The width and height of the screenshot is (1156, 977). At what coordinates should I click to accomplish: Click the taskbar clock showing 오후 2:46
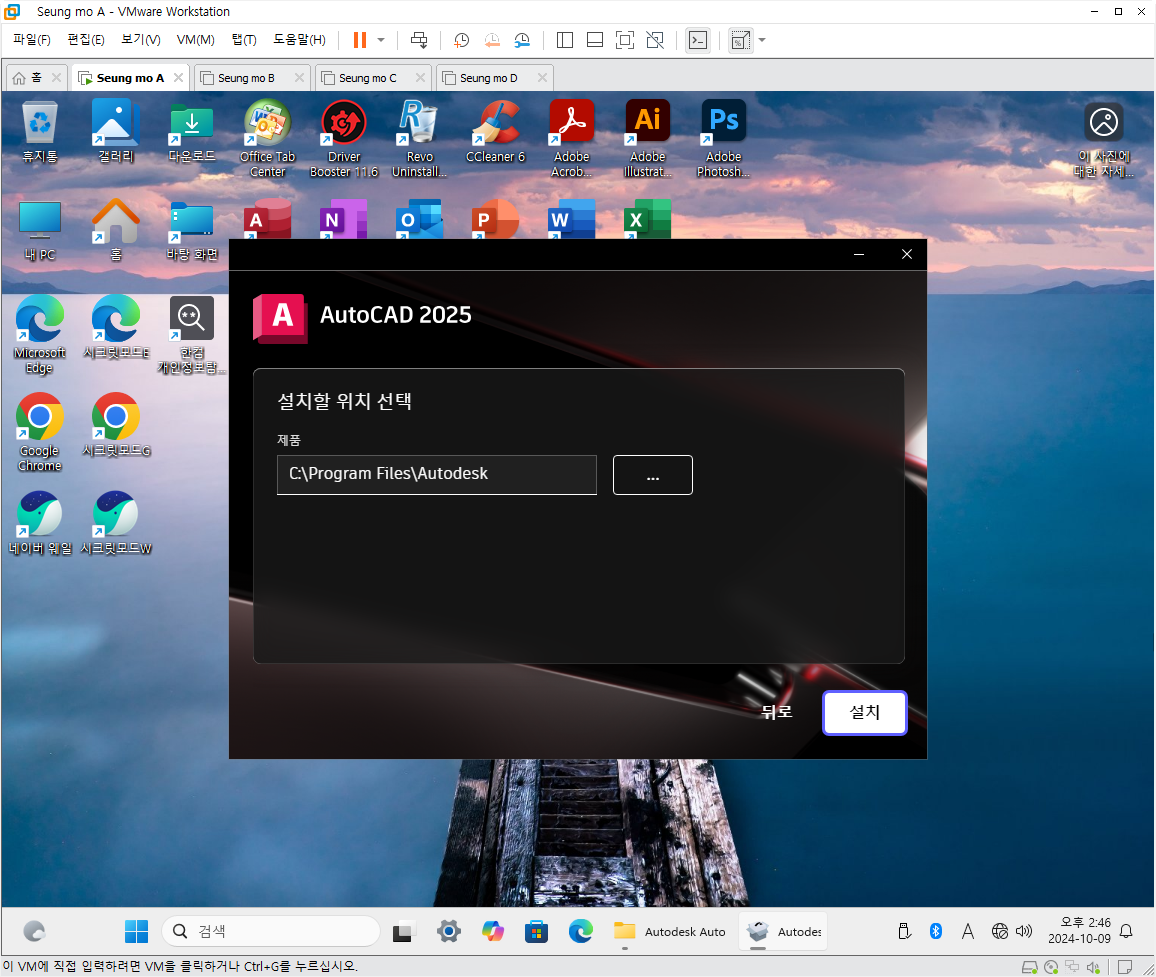click(1079, 931)
